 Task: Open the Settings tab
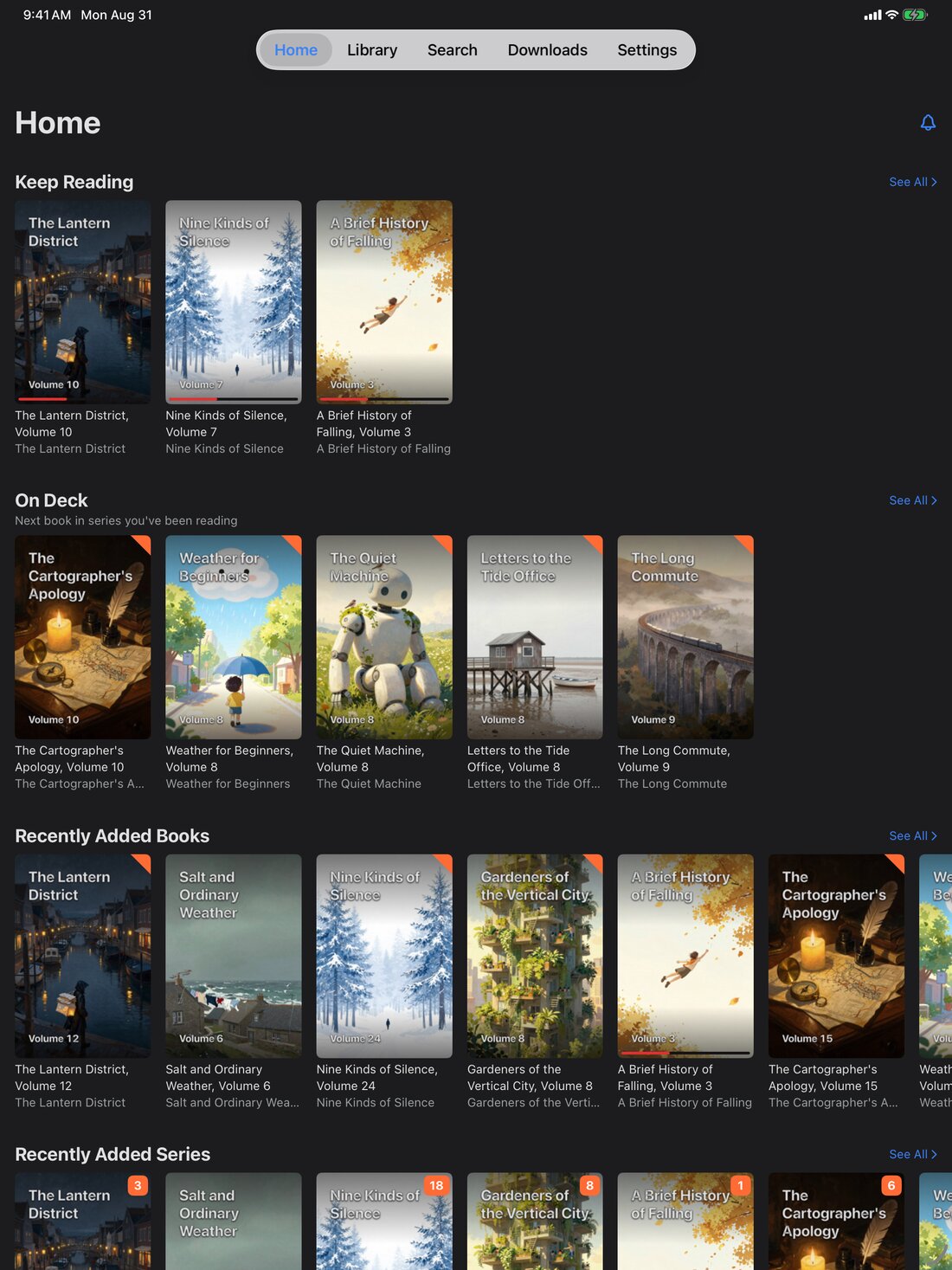tap(647, 50)
